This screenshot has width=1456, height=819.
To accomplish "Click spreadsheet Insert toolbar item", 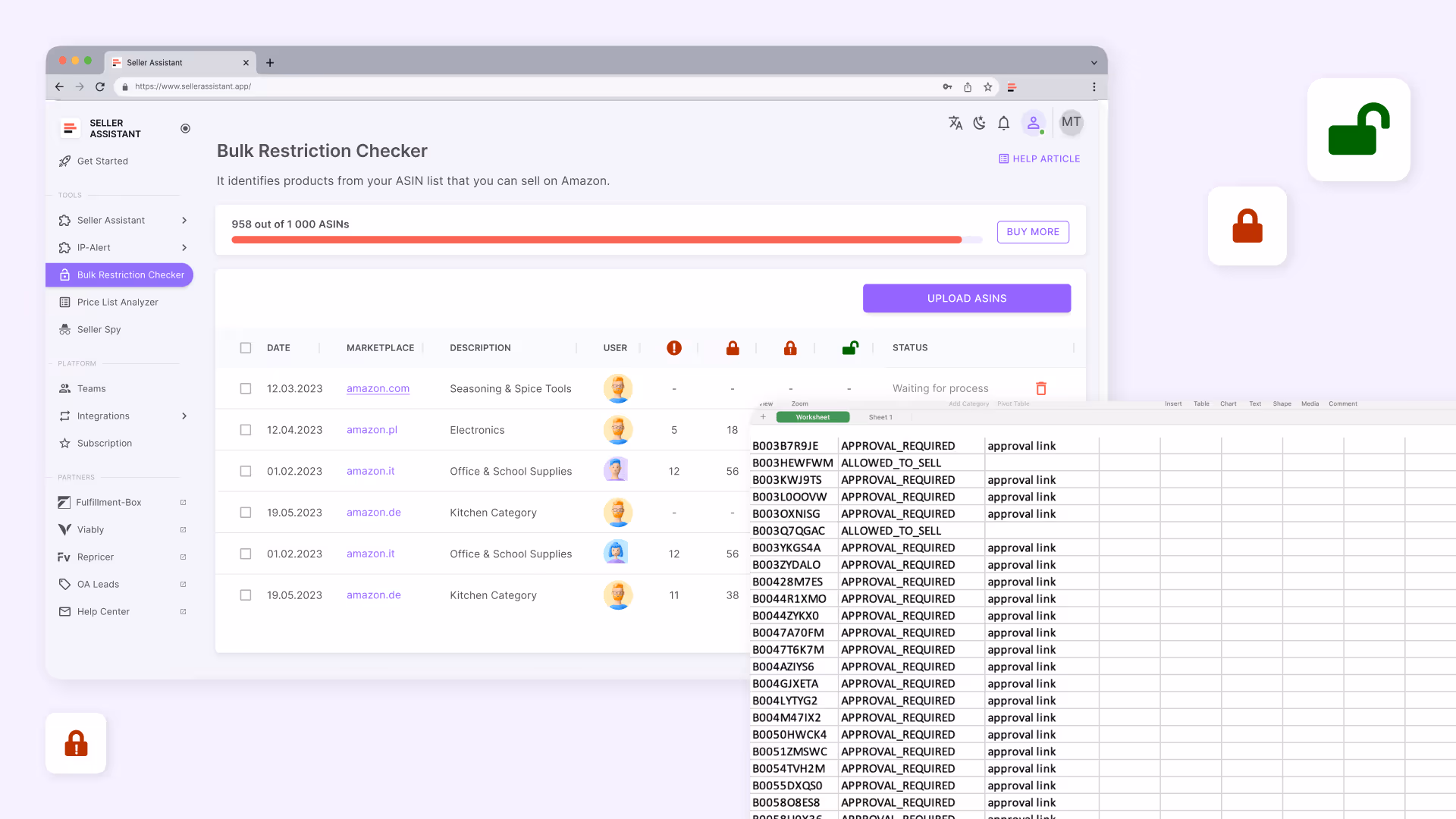I will coord(1173,403).
